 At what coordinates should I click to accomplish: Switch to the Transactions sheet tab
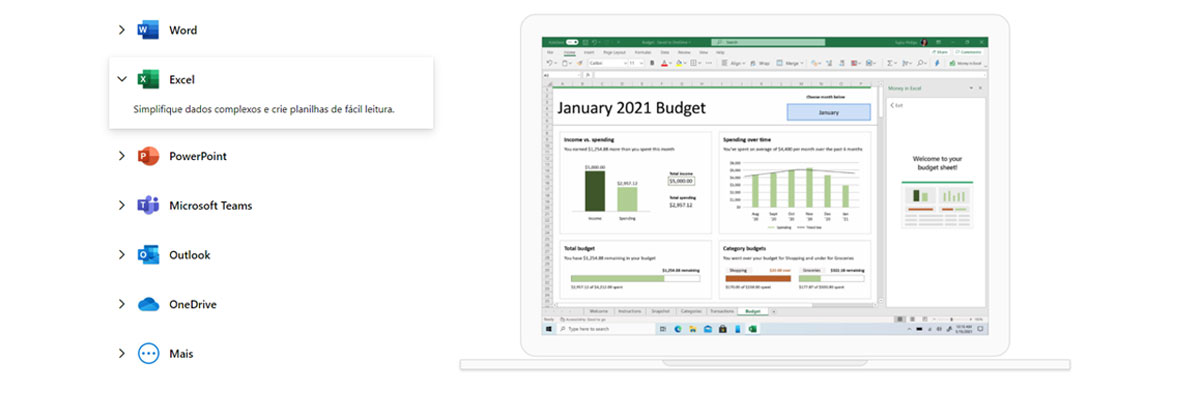point(722,311)
